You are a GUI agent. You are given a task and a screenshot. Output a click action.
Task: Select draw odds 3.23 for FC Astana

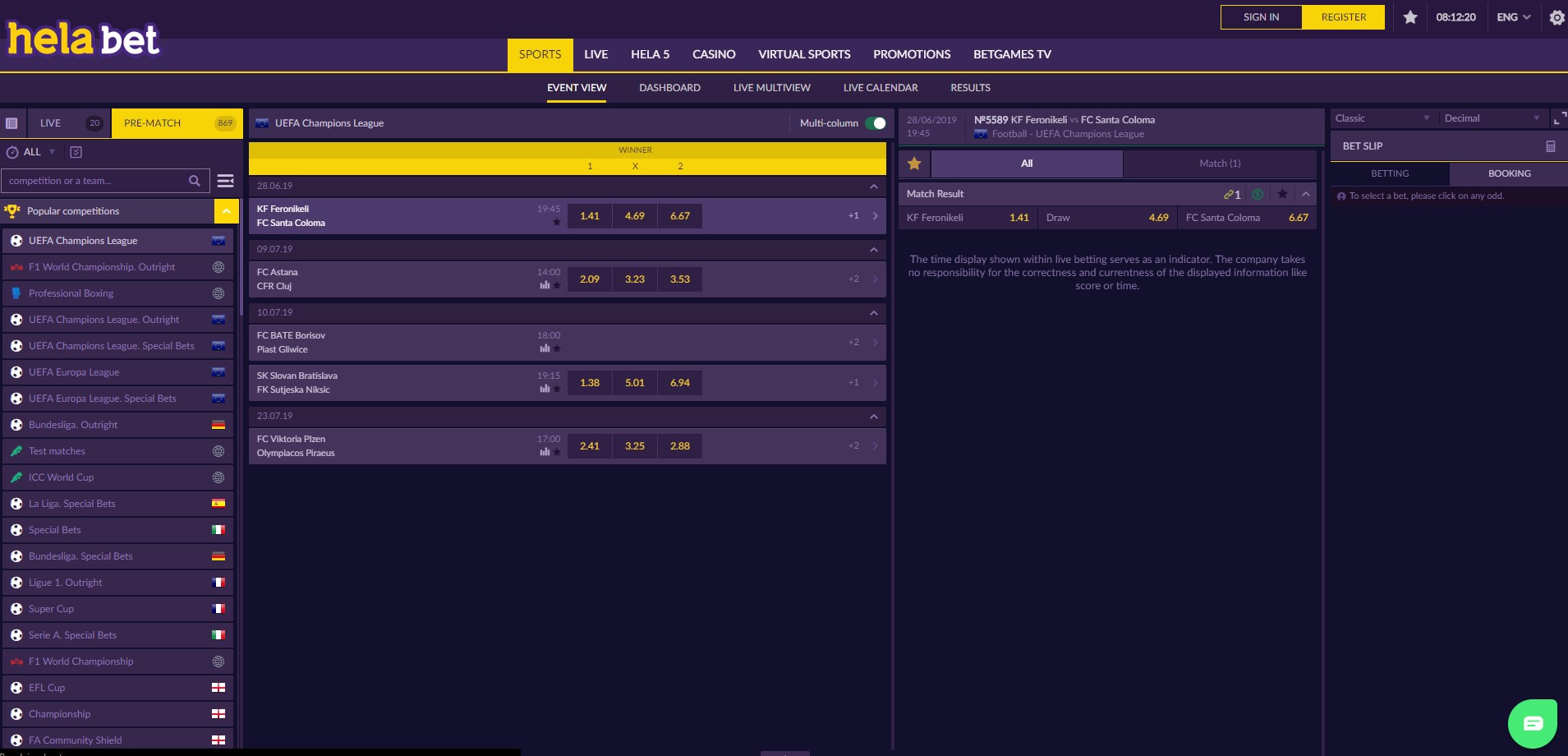click(x=635, y=279)
